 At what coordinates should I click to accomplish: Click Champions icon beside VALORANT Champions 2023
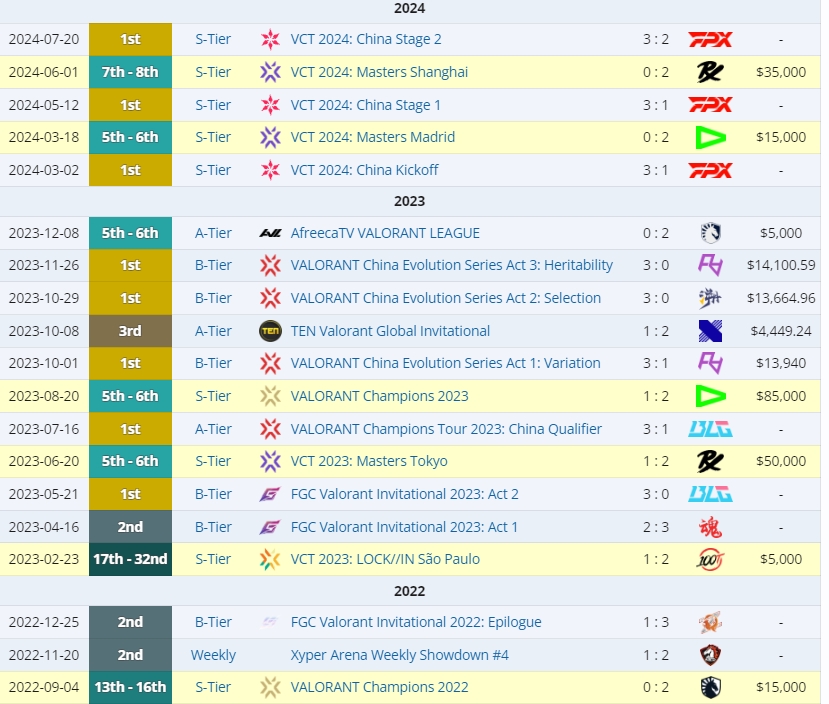coord(270,396)
